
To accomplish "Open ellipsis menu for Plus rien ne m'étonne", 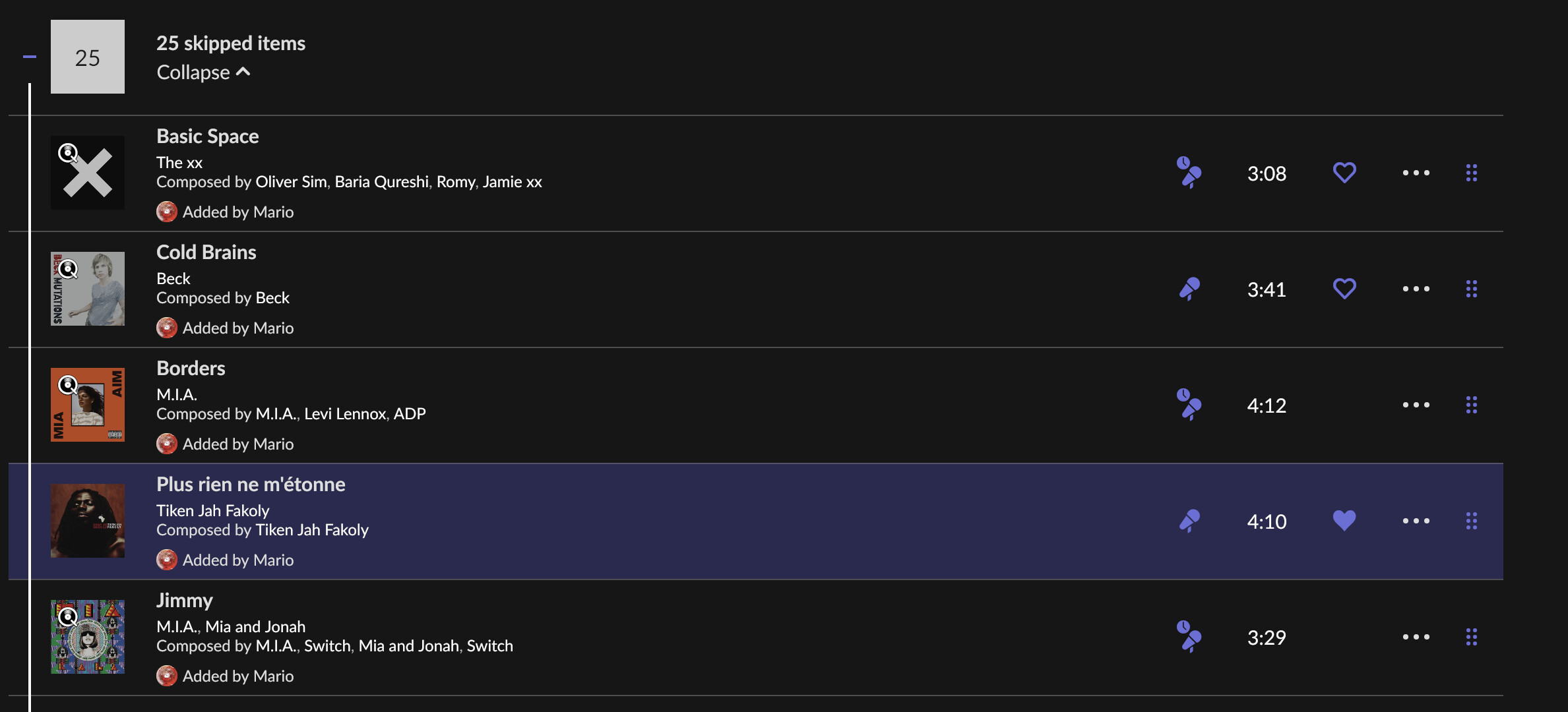I will [1416, 521].
